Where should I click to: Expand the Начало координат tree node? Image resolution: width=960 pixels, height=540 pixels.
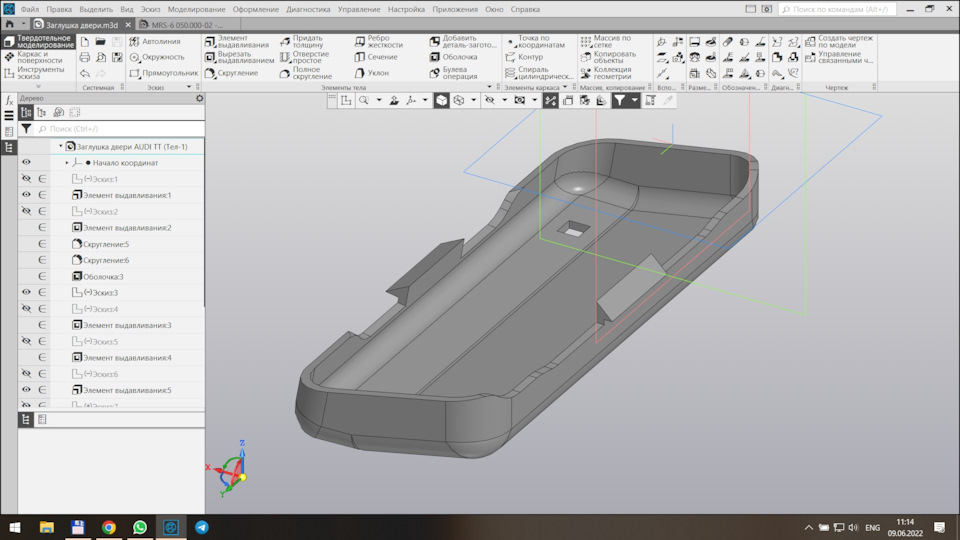67,162
